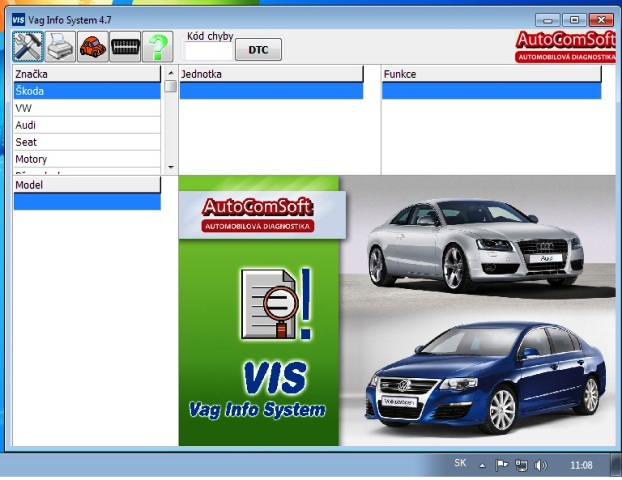
Task: Select highlighted first row under Model
Action: tap(87, 202)
